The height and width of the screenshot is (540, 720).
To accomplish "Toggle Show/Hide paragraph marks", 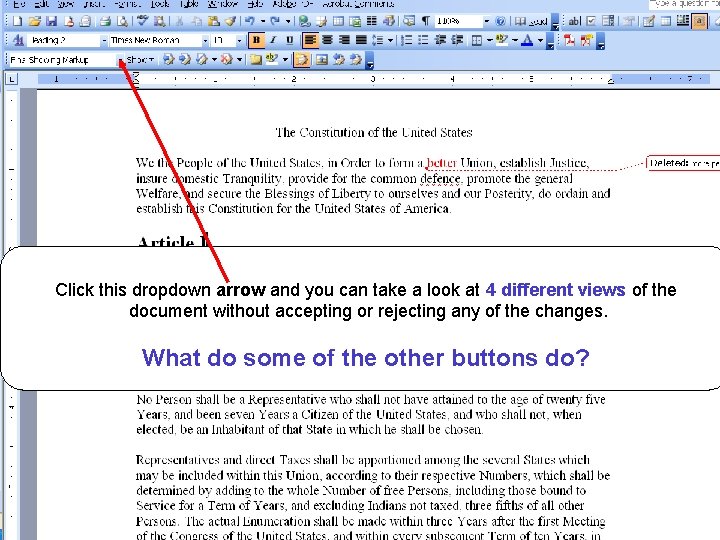I will (x=426, y=21).
